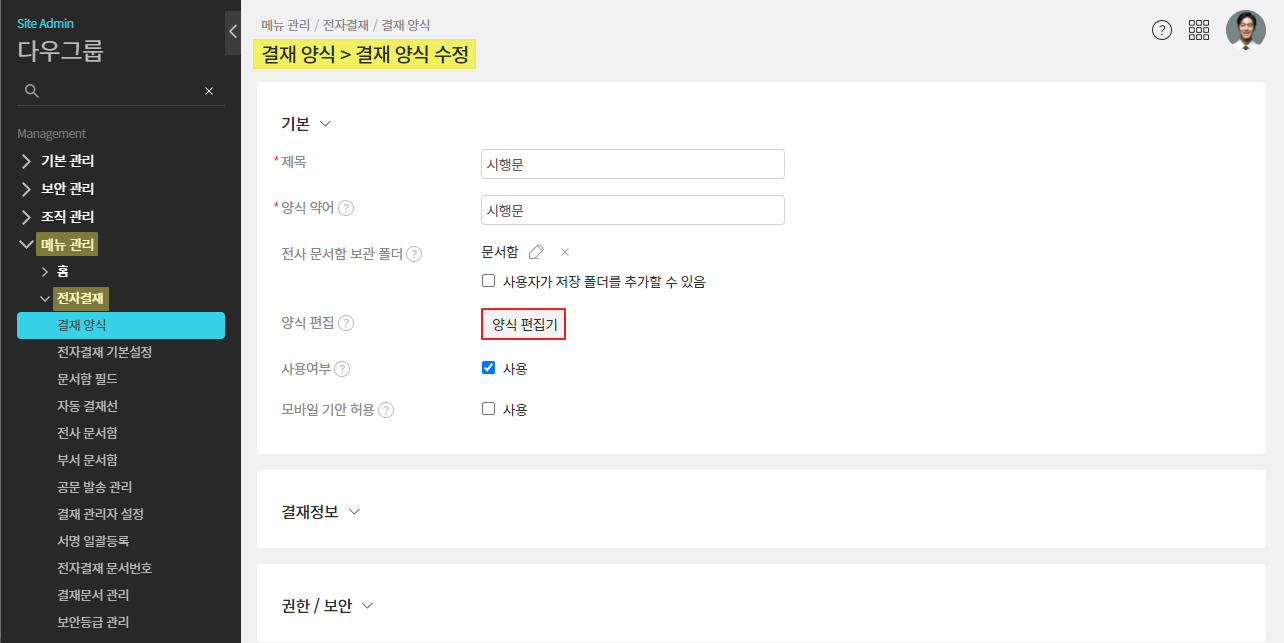1284x643 pixels.
Task: Click the pencil edit icon next to 문서함
Action: 536,252
